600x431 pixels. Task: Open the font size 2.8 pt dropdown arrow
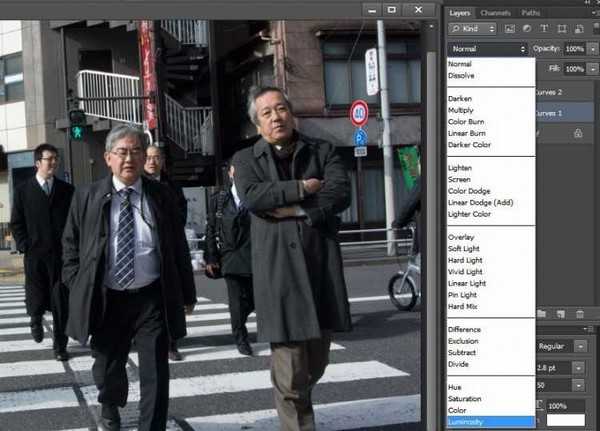[579, 368]
